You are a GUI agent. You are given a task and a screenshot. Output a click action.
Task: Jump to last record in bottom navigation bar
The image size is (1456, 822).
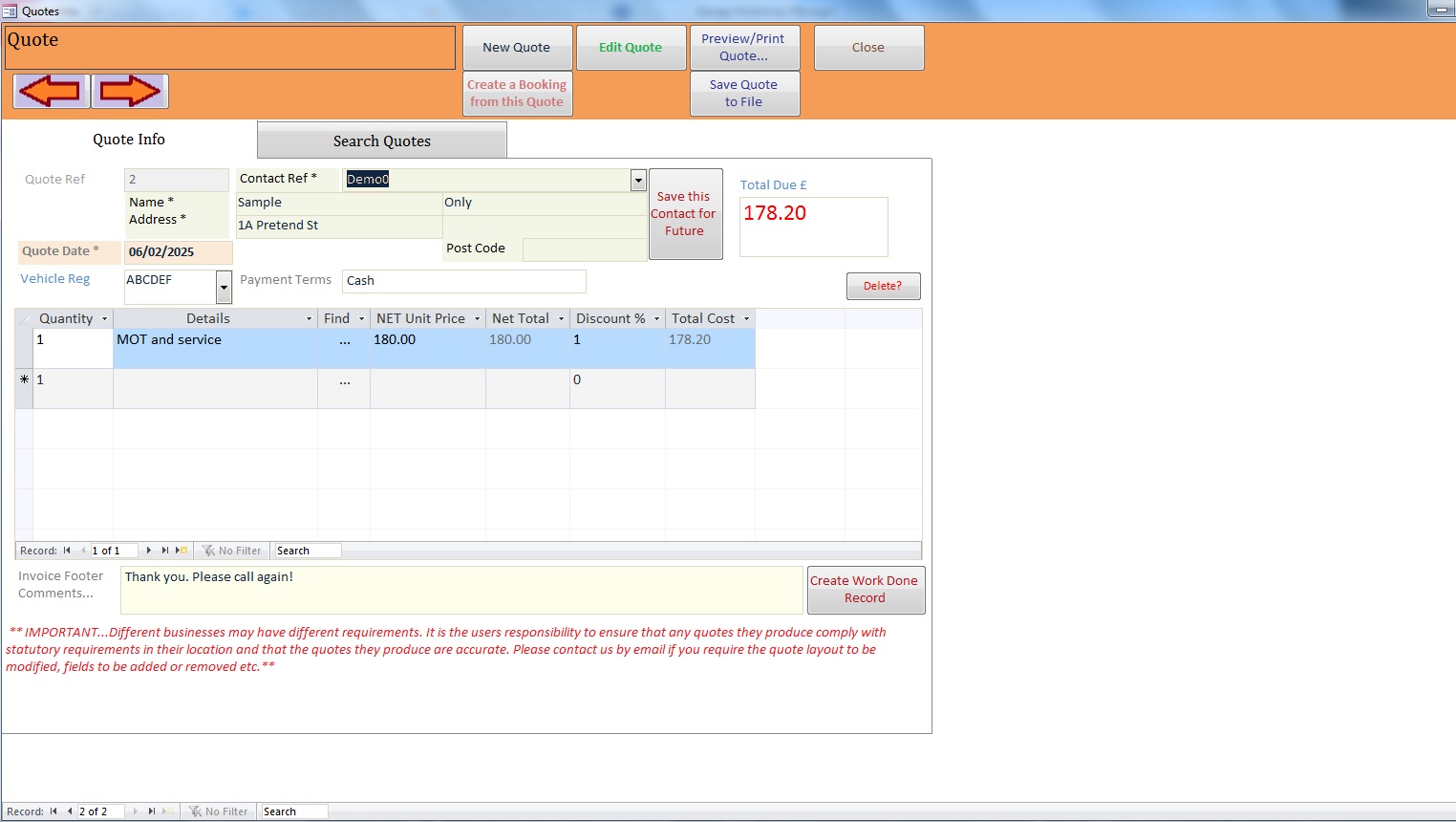(151, 811)
